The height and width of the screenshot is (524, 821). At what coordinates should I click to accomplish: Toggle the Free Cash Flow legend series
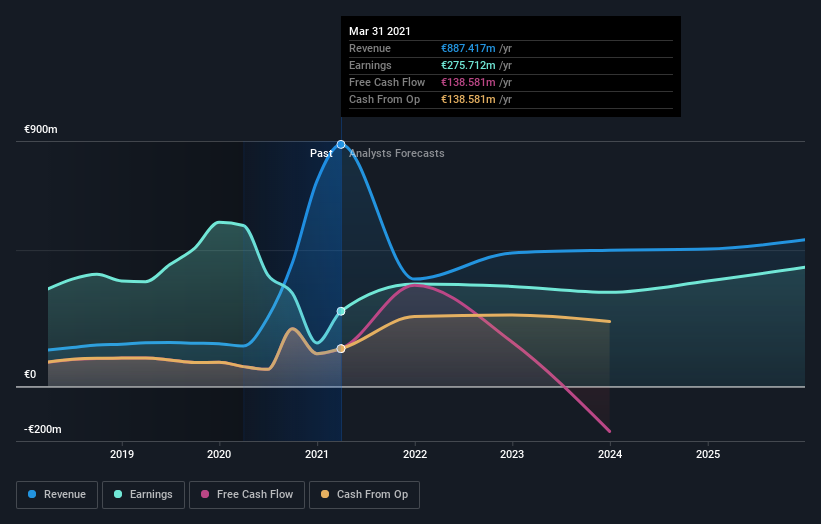pos(247,495)
